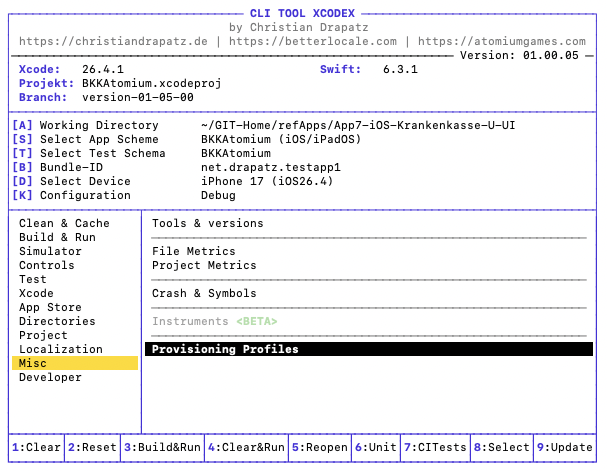Click the iPhone 17 (iOS26.4) device value
The image size is (607, 471).
[x=267, y=181]
